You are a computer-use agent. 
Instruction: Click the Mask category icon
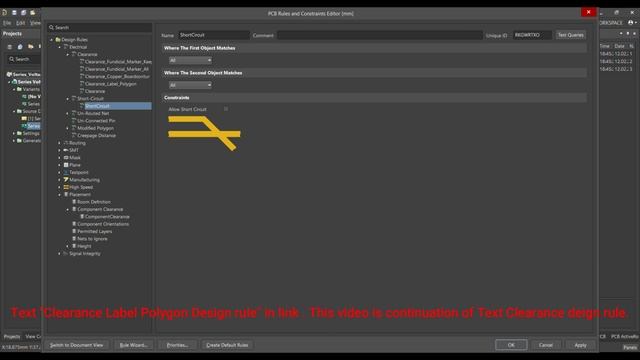[66, 158]
